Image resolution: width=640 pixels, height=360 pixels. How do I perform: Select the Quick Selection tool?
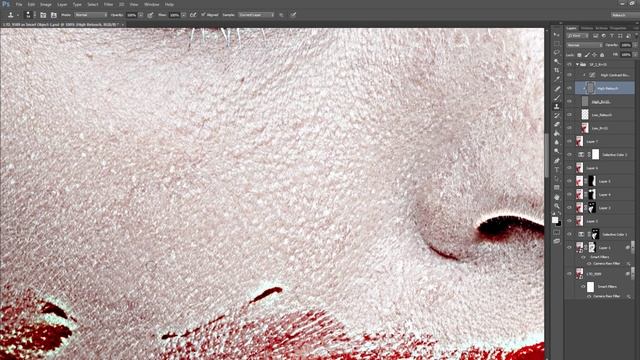click(557, 62)
